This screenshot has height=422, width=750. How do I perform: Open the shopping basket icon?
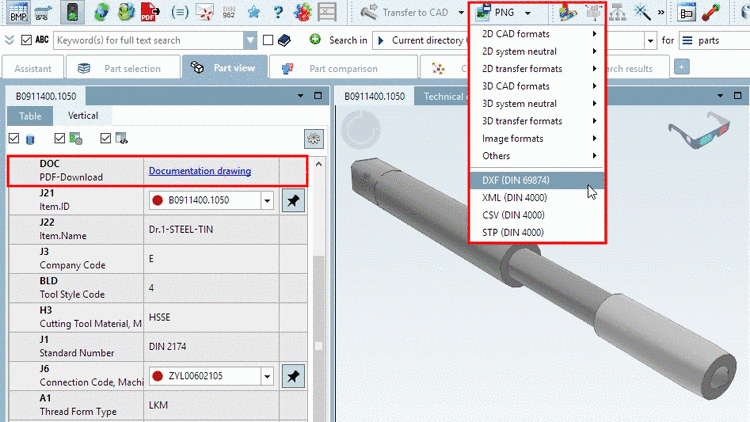coord(44,12)
